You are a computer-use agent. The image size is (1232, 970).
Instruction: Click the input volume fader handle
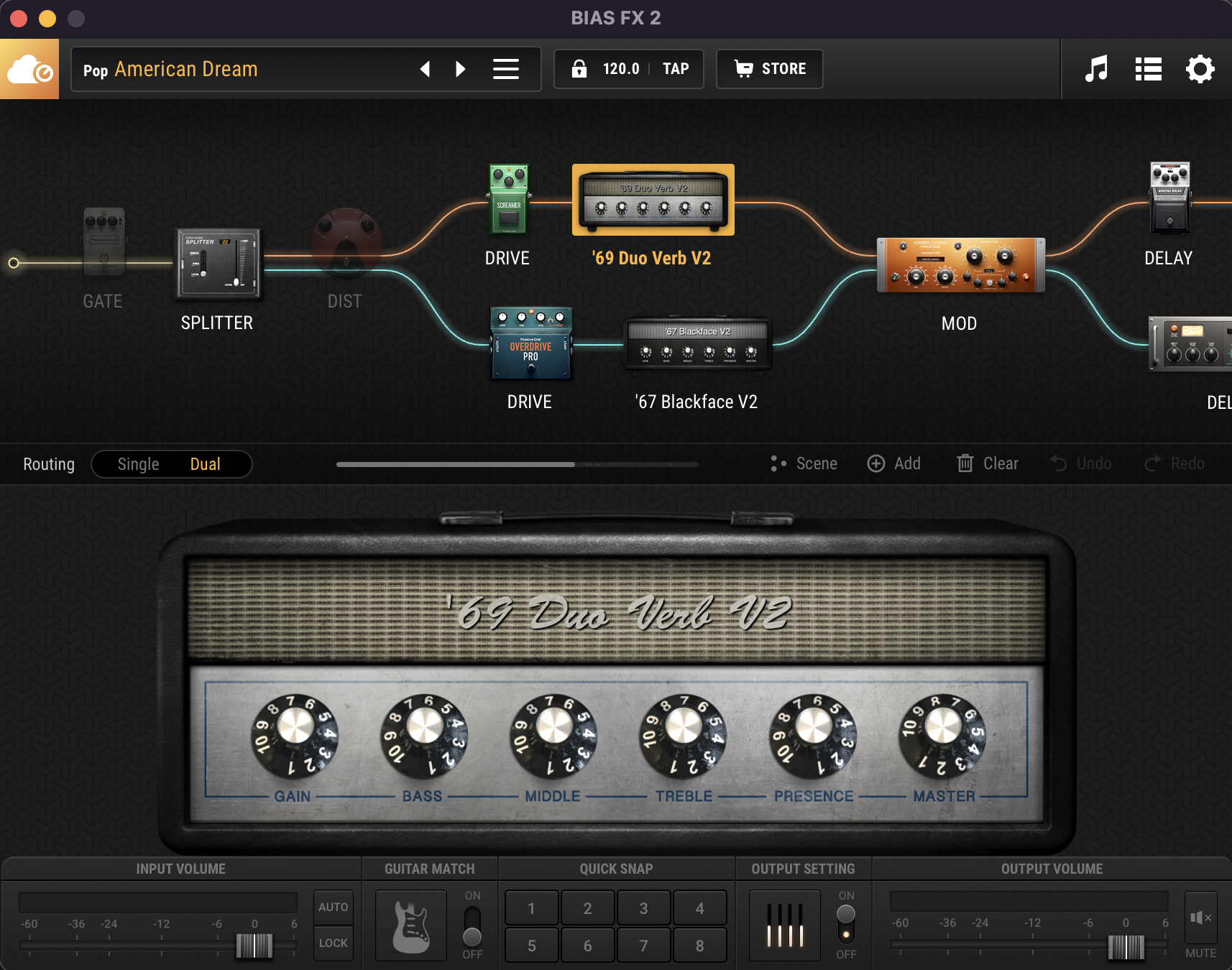[254, 946]
